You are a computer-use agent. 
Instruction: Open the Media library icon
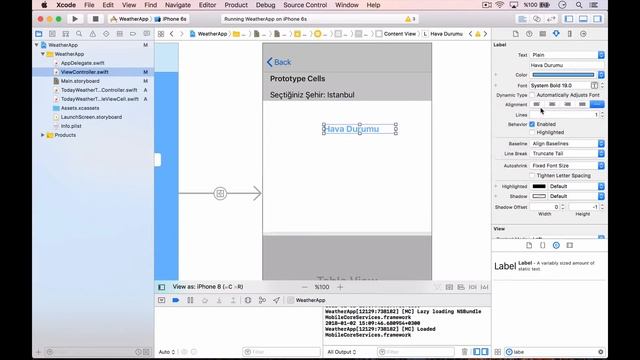tap(570, 245)
